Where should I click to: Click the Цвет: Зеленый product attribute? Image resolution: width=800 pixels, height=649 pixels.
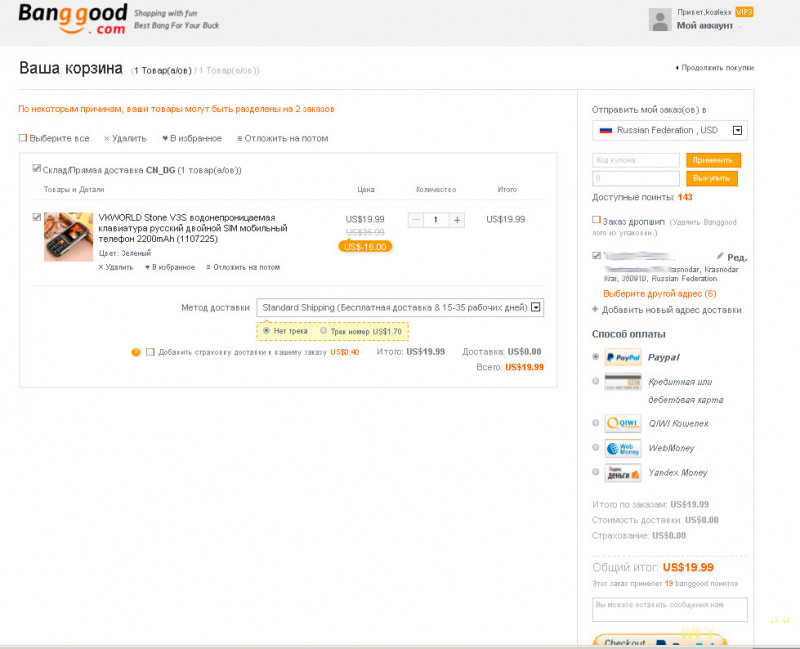click(124, 253)
